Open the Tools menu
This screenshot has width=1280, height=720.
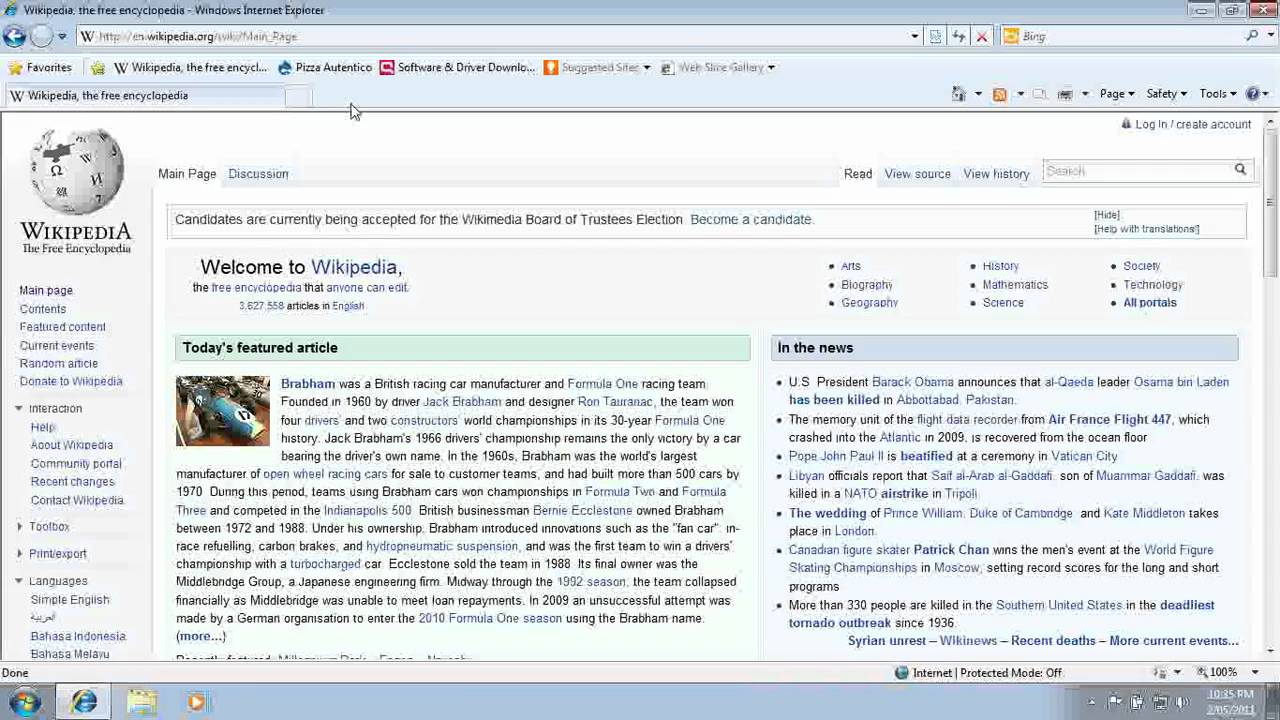click(x=1218, y=93)
